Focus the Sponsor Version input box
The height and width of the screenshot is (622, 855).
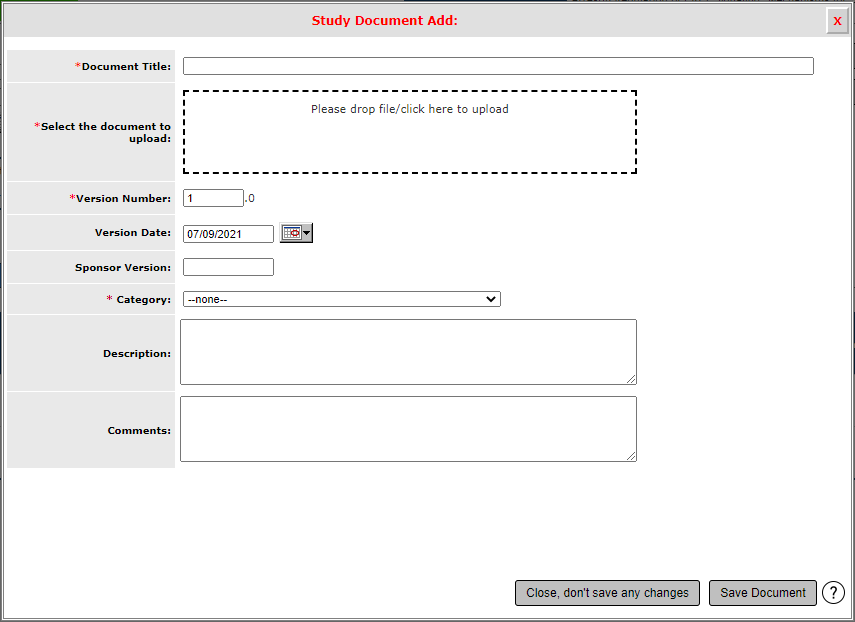228,267
